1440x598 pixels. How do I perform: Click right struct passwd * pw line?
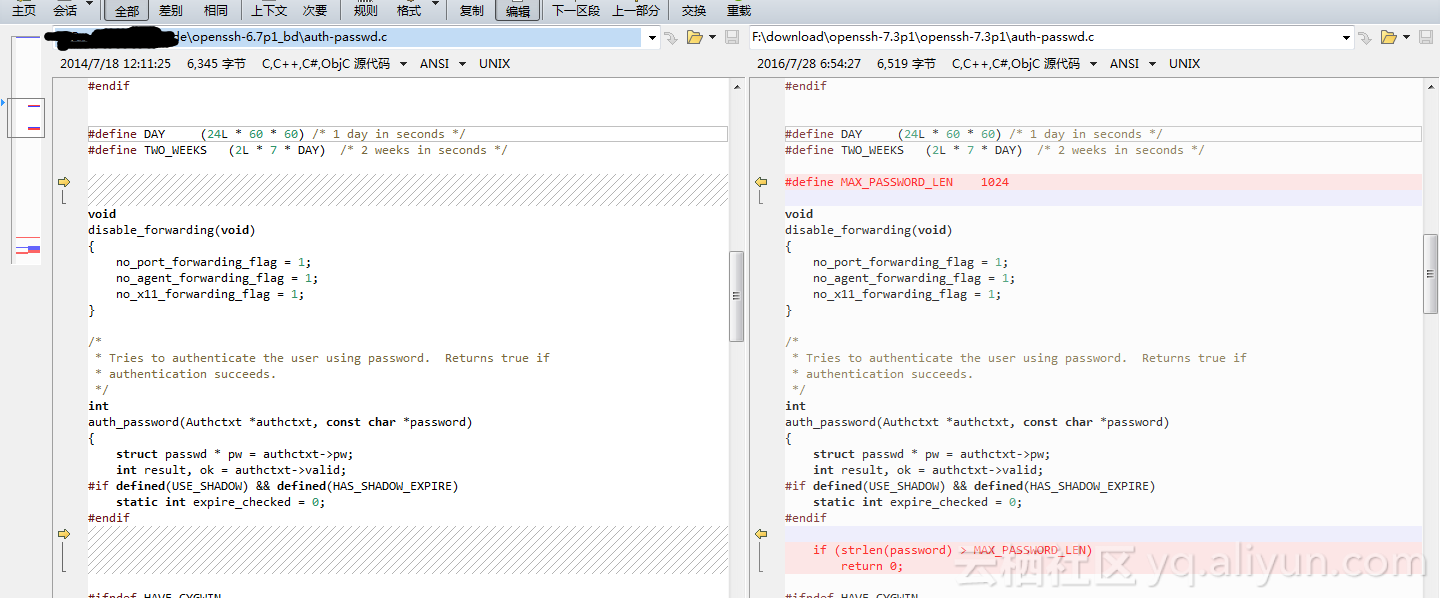coord(931,454)
